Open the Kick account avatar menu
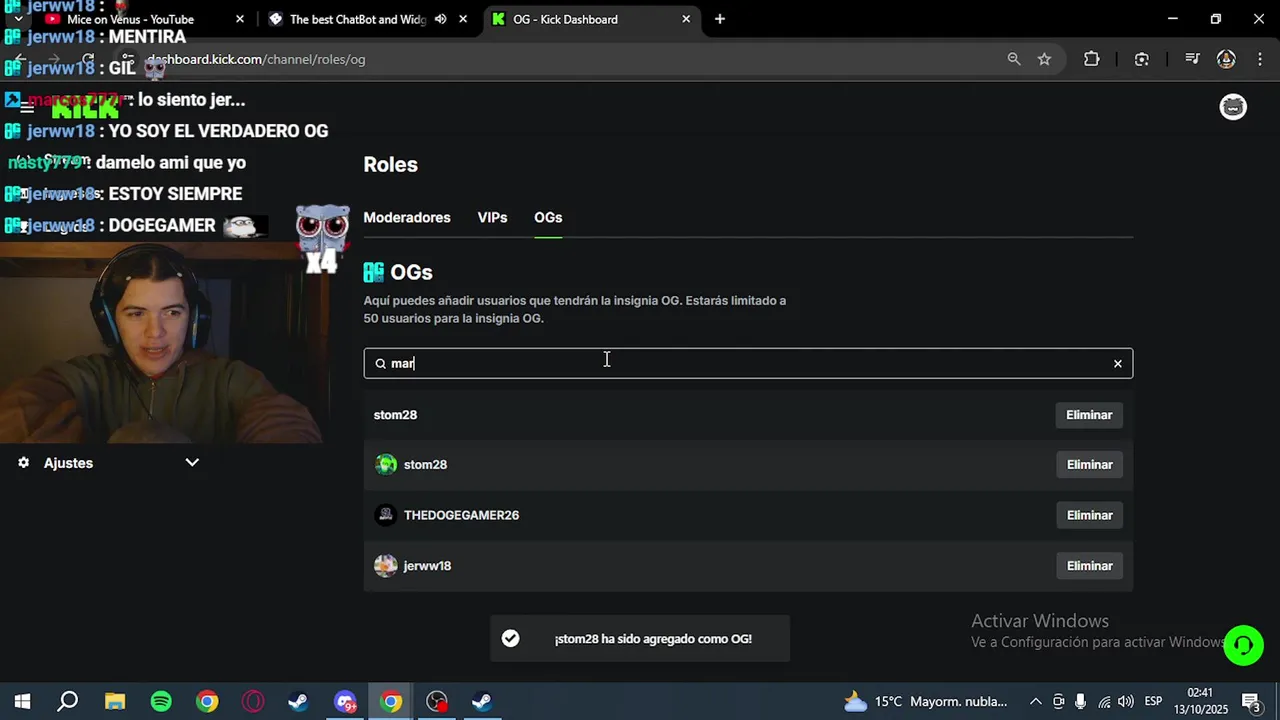 tap(1233, 107)
